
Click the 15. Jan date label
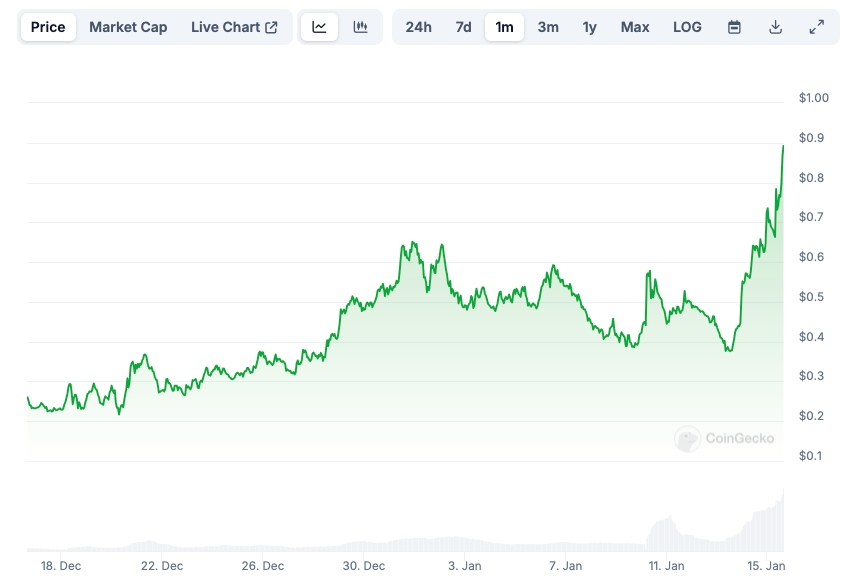(766, 566)
